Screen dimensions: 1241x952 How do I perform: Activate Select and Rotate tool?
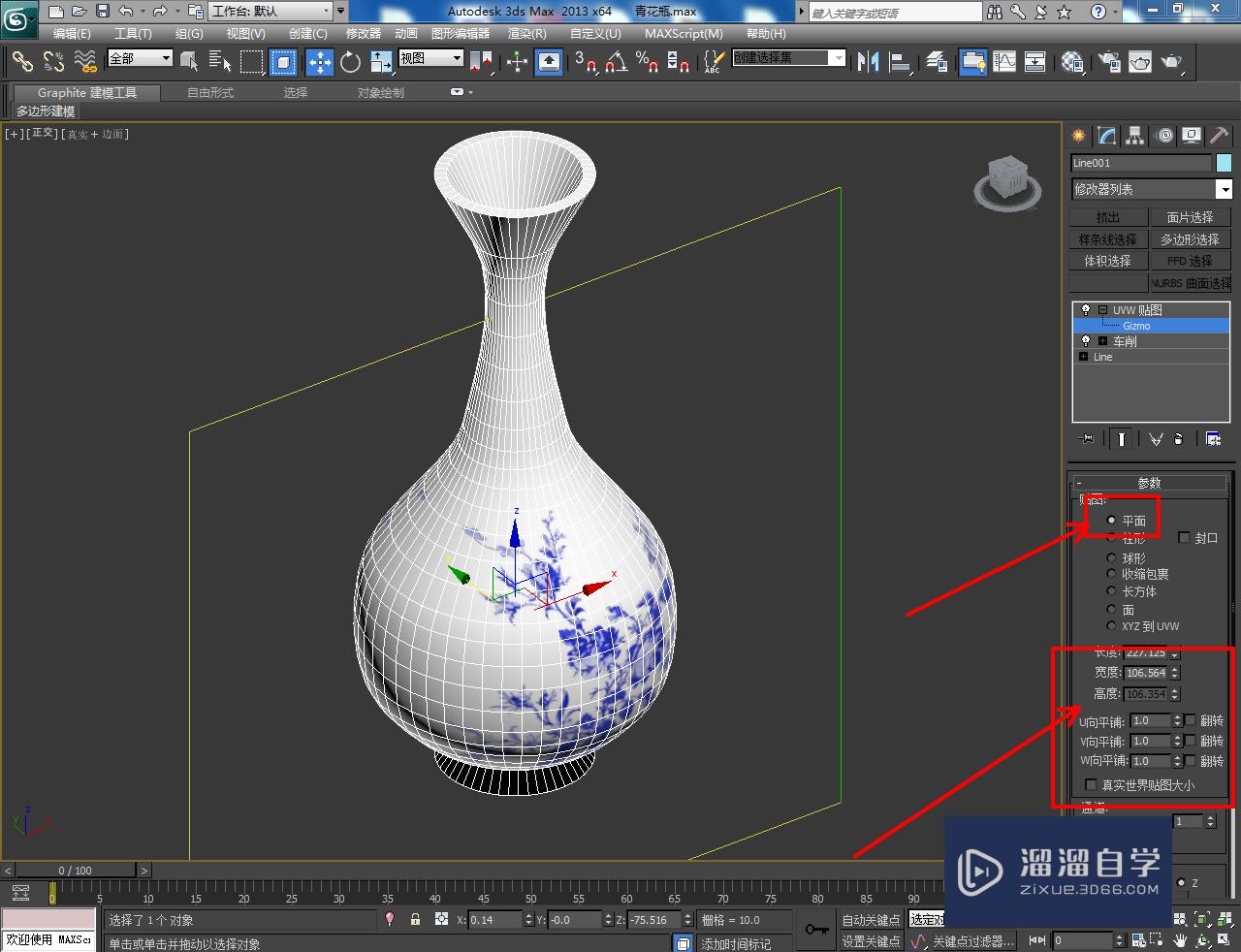click(350, 62)
